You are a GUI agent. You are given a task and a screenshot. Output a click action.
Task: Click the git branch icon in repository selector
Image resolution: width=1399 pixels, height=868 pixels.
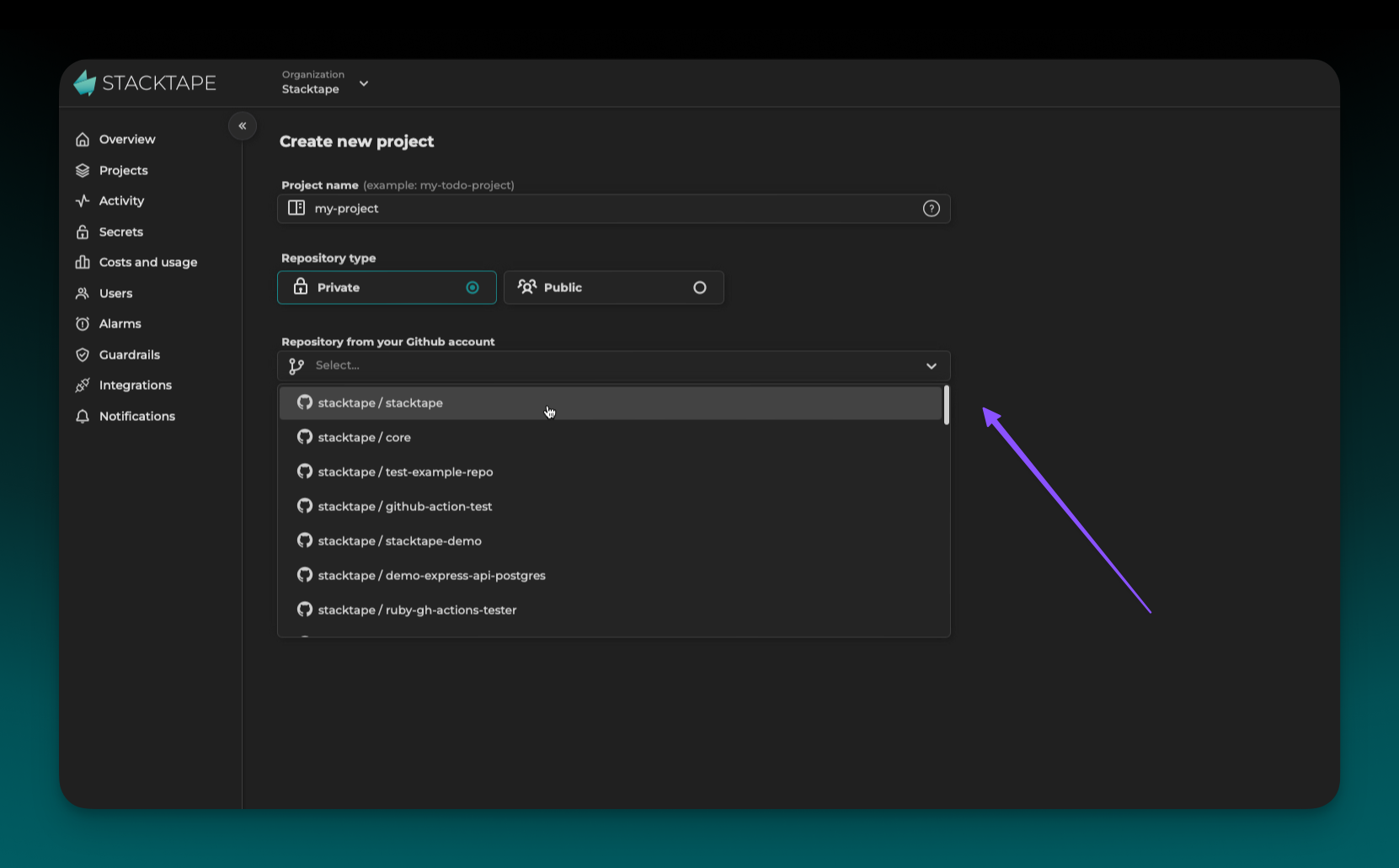pos(296,365)
